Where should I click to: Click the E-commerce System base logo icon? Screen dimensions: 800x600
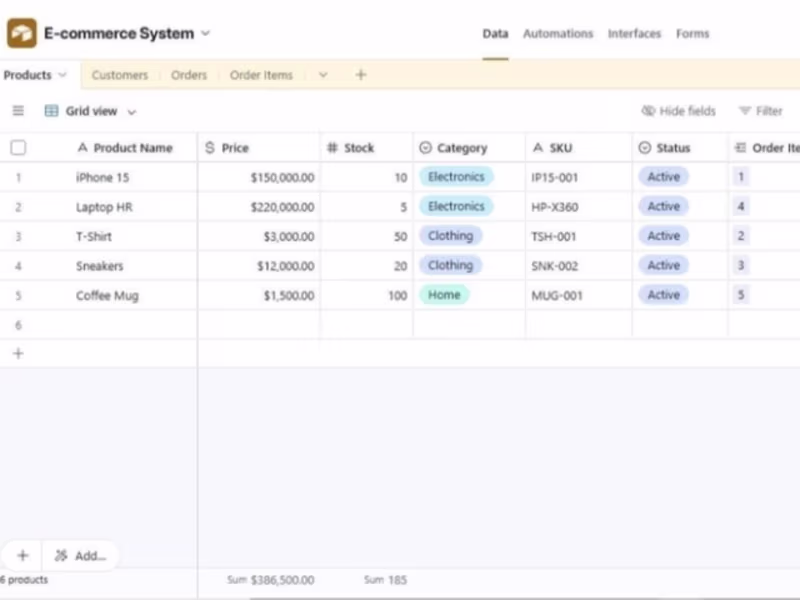[21, 33]
